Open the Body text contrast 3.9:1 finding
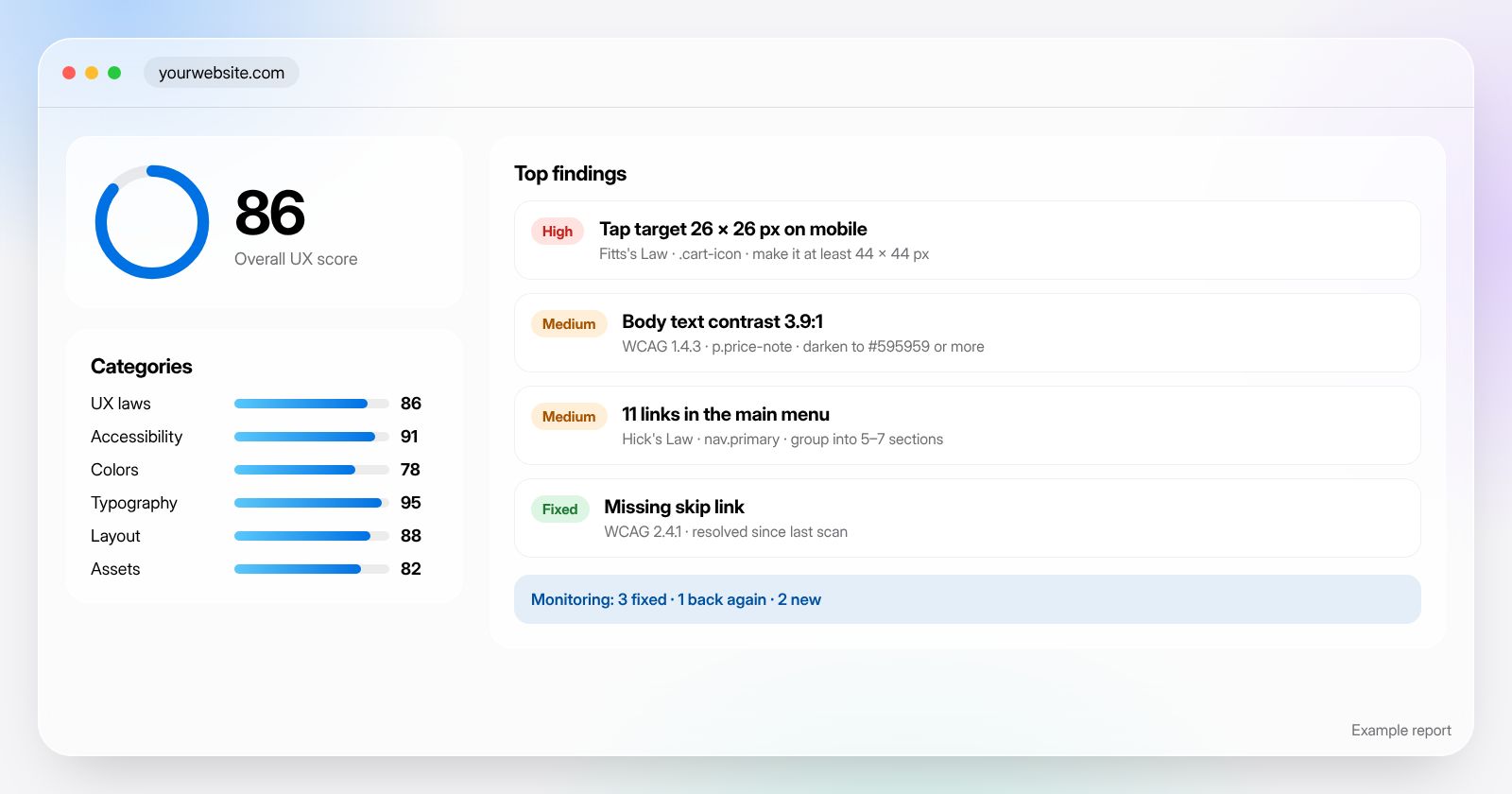 click(x=968, y=333)
